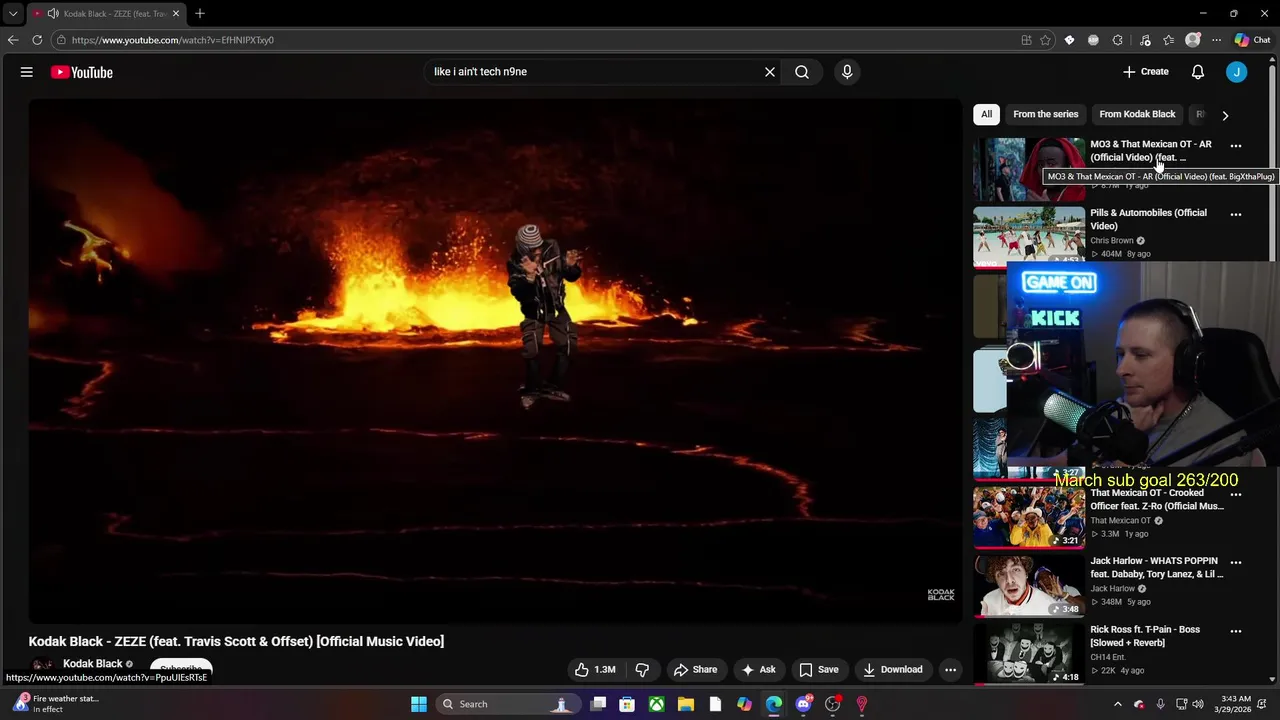This screenshot has width=1280, height=720.
Task: View site information lock icon in address bar
Action: point(61,40)
